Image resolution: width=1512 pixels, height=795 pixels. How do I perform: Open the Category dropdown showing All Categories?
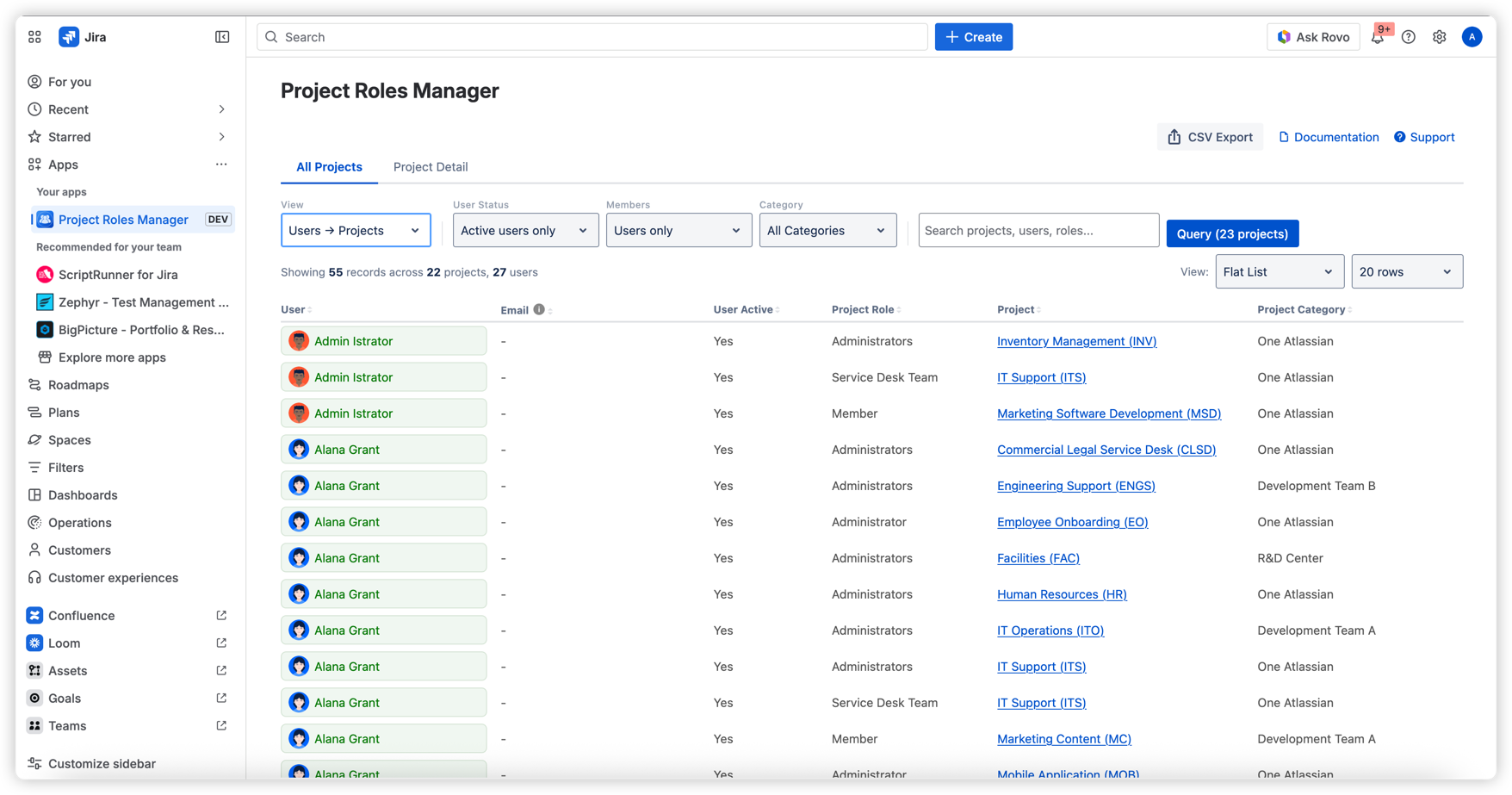[827, 230]
